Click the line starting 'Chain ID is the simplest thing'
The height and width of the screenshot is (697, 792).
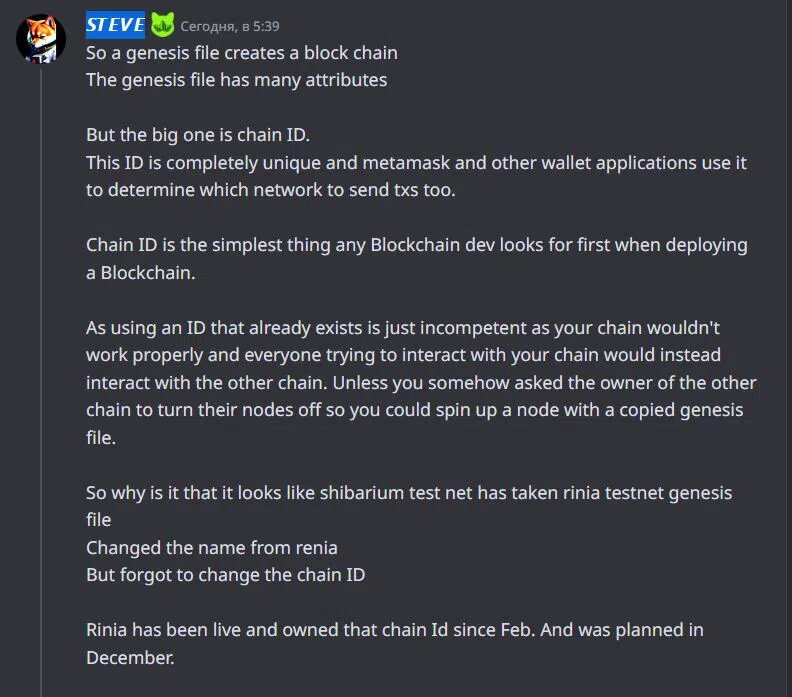[x=417, y=245]
